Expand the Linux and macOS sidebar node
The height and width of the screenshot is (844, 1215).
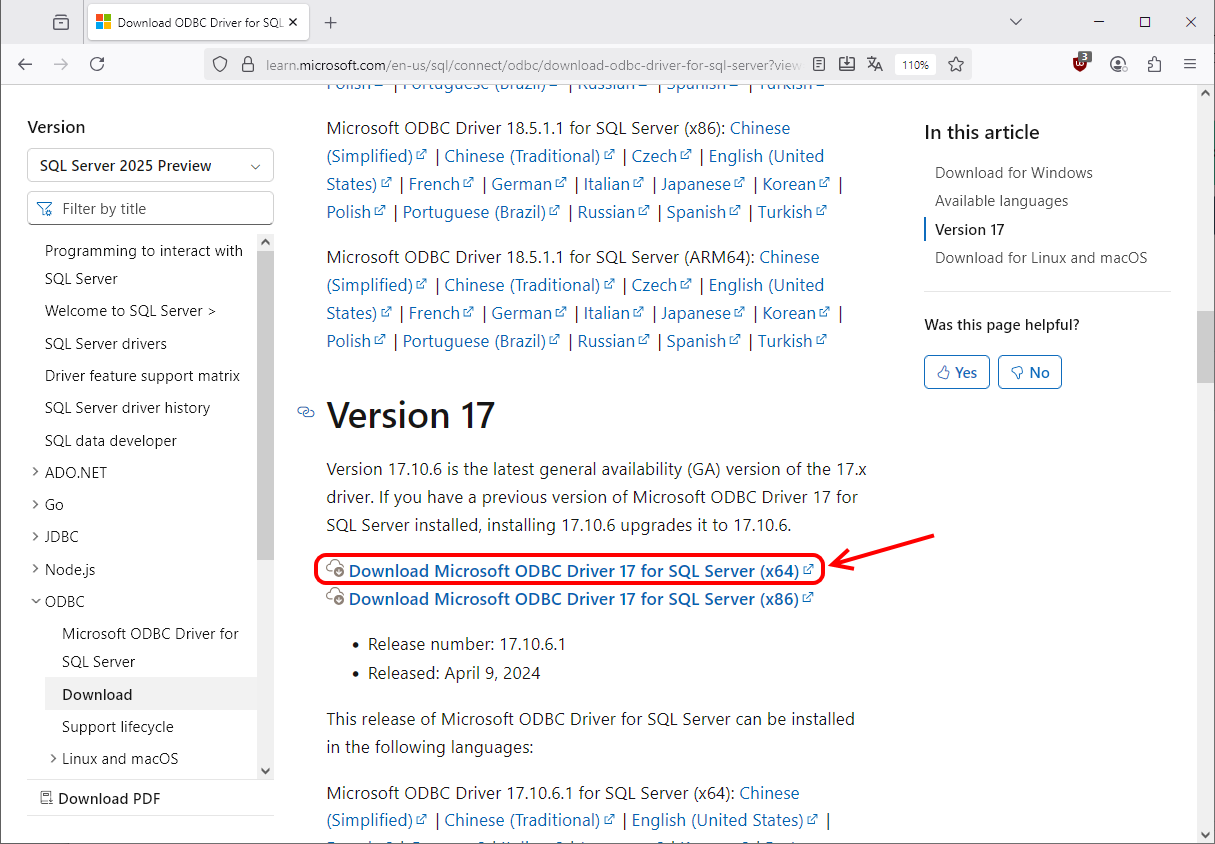53,759
